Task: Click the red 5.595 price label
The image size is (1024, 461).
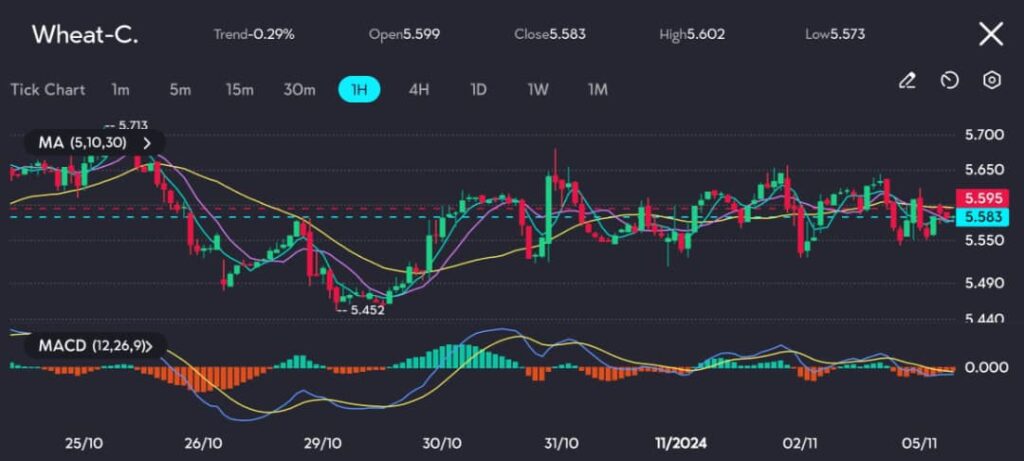Action: click(974, 198)
